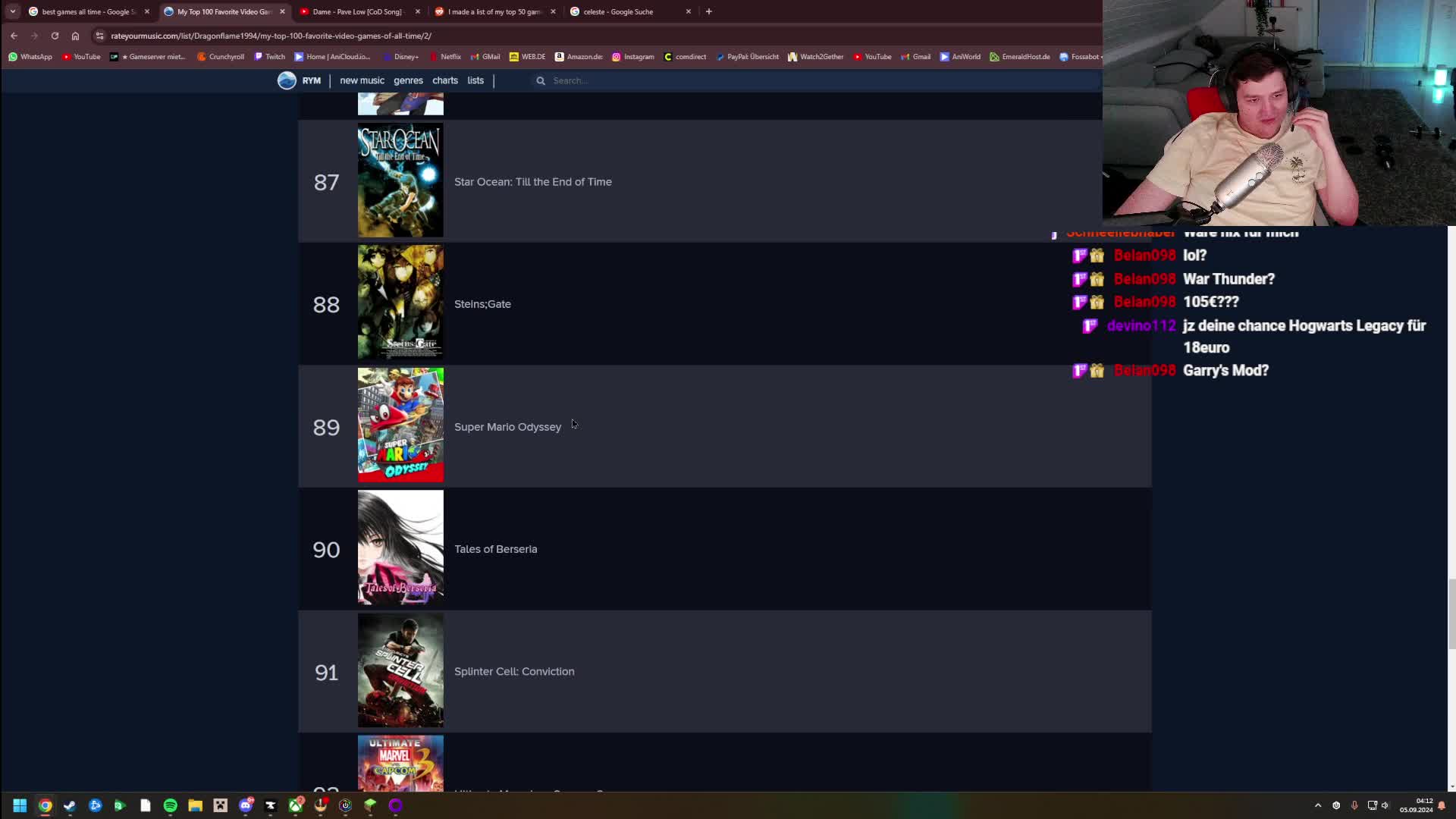Open Minecraft from the taskbar
1456x819 pixels.
pos(370,805)
